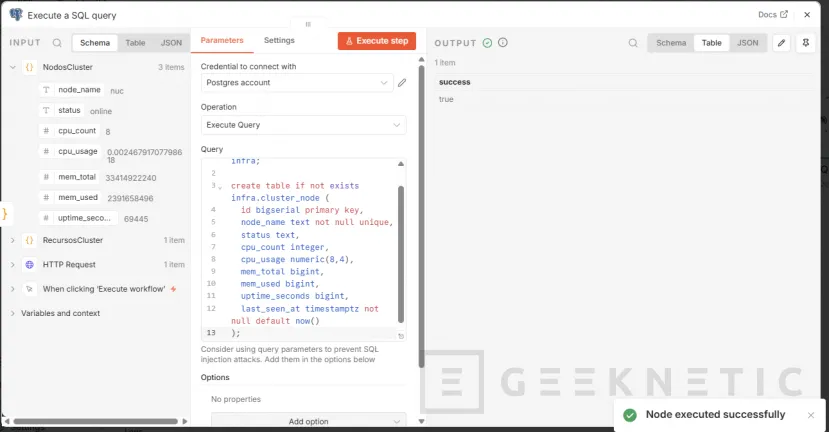Screen dimensions: 829x432
Task: Click the 'online' status value
Action: point(101,111)
